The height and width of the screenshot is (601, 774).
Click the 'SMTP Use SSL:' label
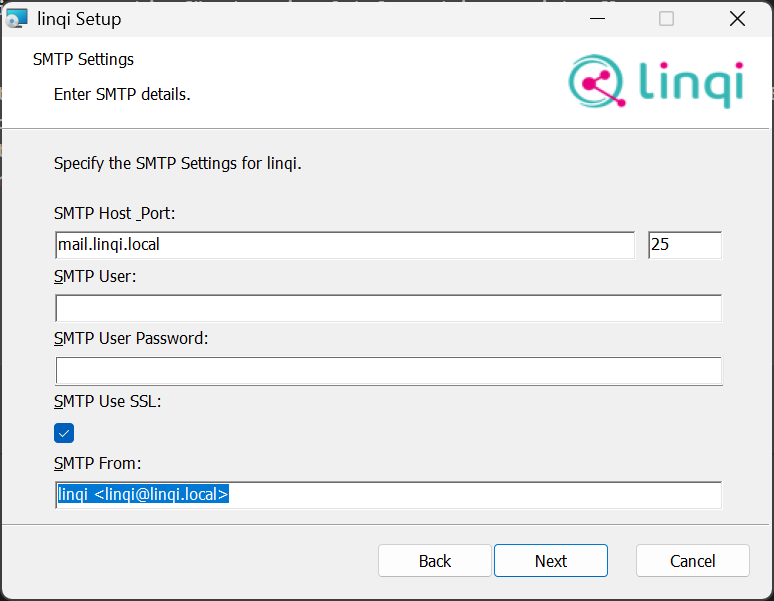coord(108,401)
